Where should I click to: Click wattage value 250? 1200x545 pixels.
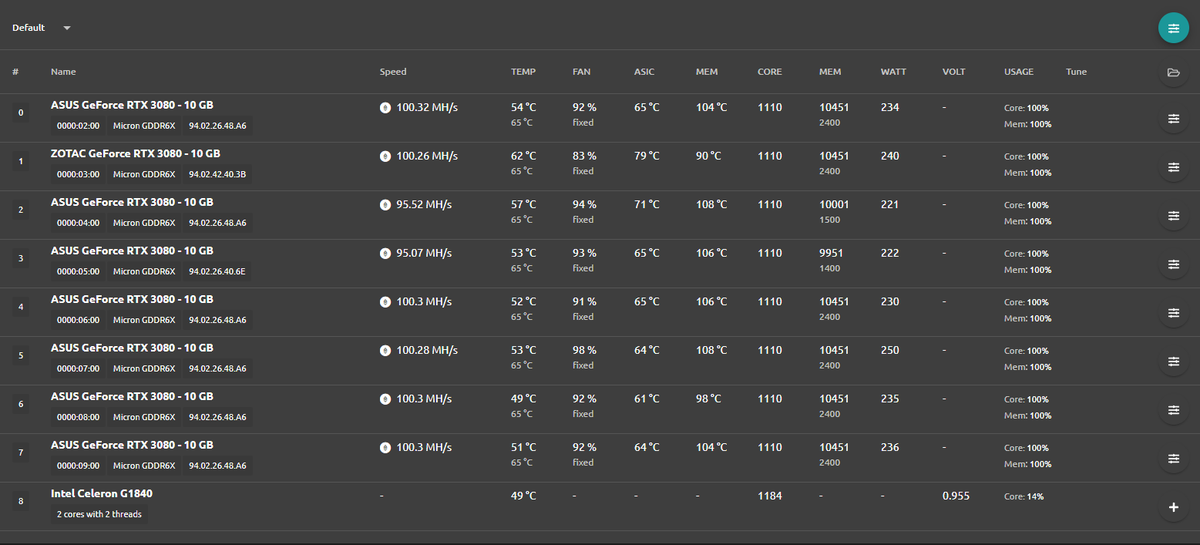pyautogui.click(x=890, y=350)
